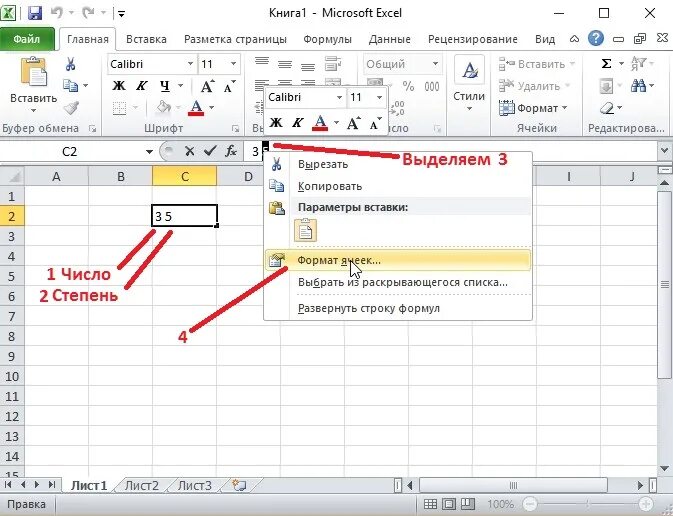
Task: Click the 000 thousands separator button
Action: coord(432,86)
